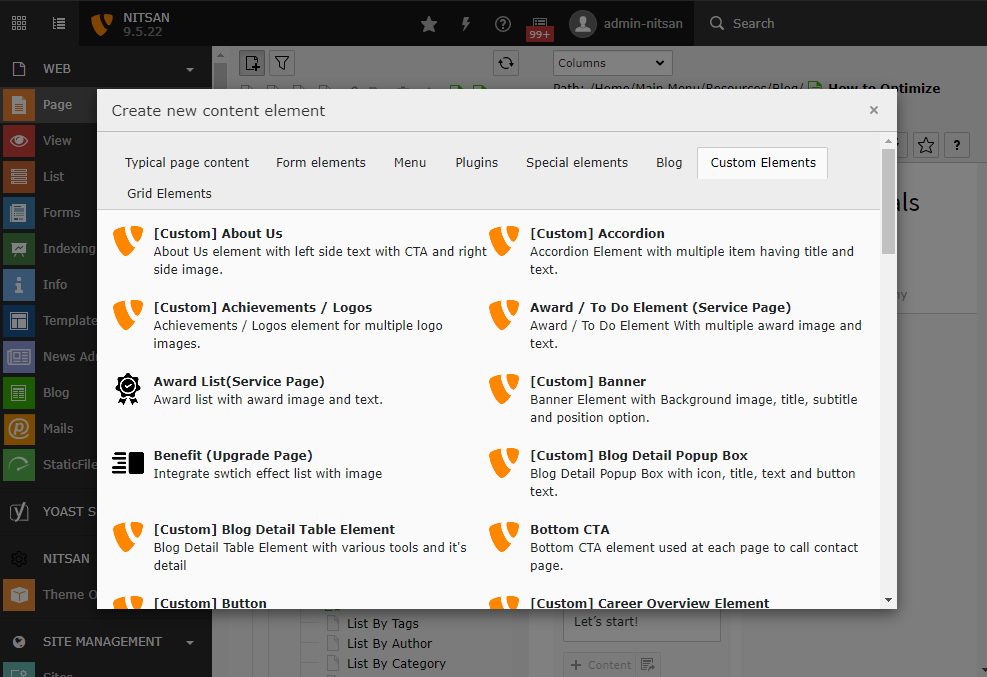The height and width of the screenshot is (677, 987).
Task: Choose the [Custom] Accordion element
Action: pos(677,251)
